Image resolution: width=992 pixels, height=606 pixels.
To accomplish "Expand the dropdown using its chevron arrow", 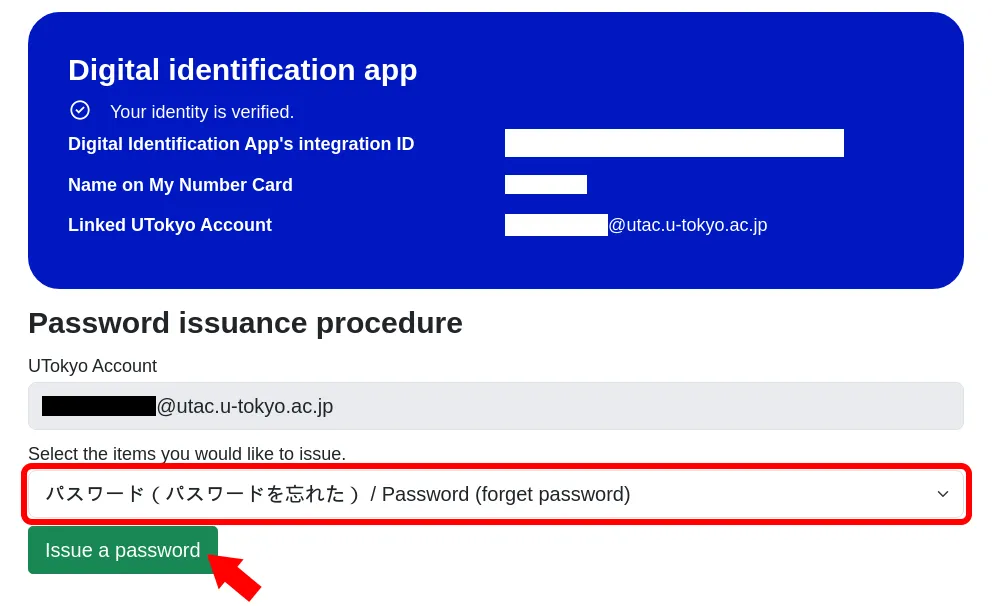I will click(x=942, y=494).
